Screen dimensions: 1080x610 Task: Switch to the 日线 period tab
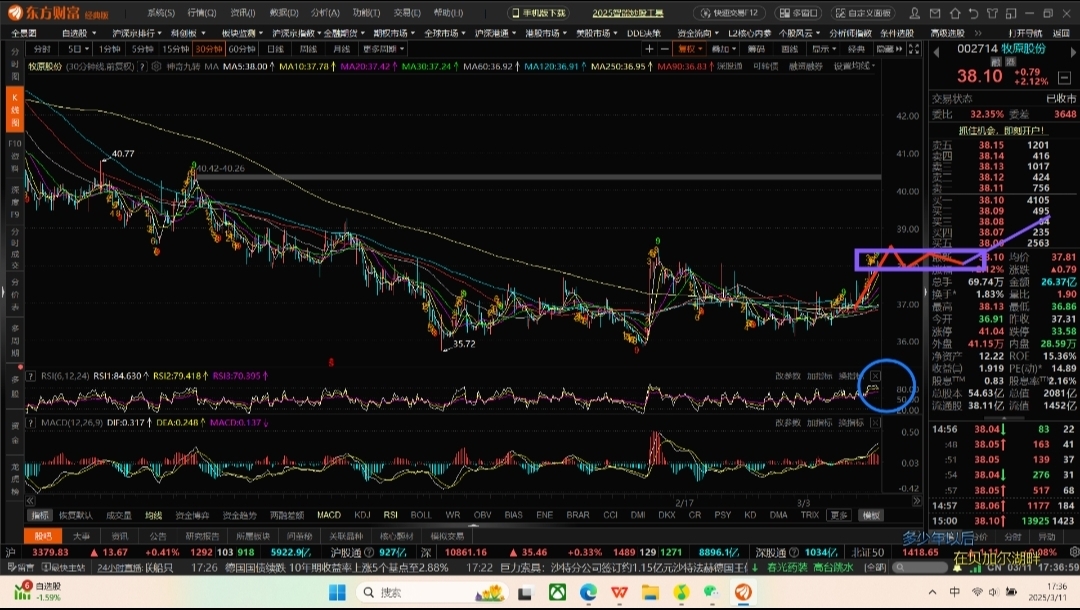(274, 49)
